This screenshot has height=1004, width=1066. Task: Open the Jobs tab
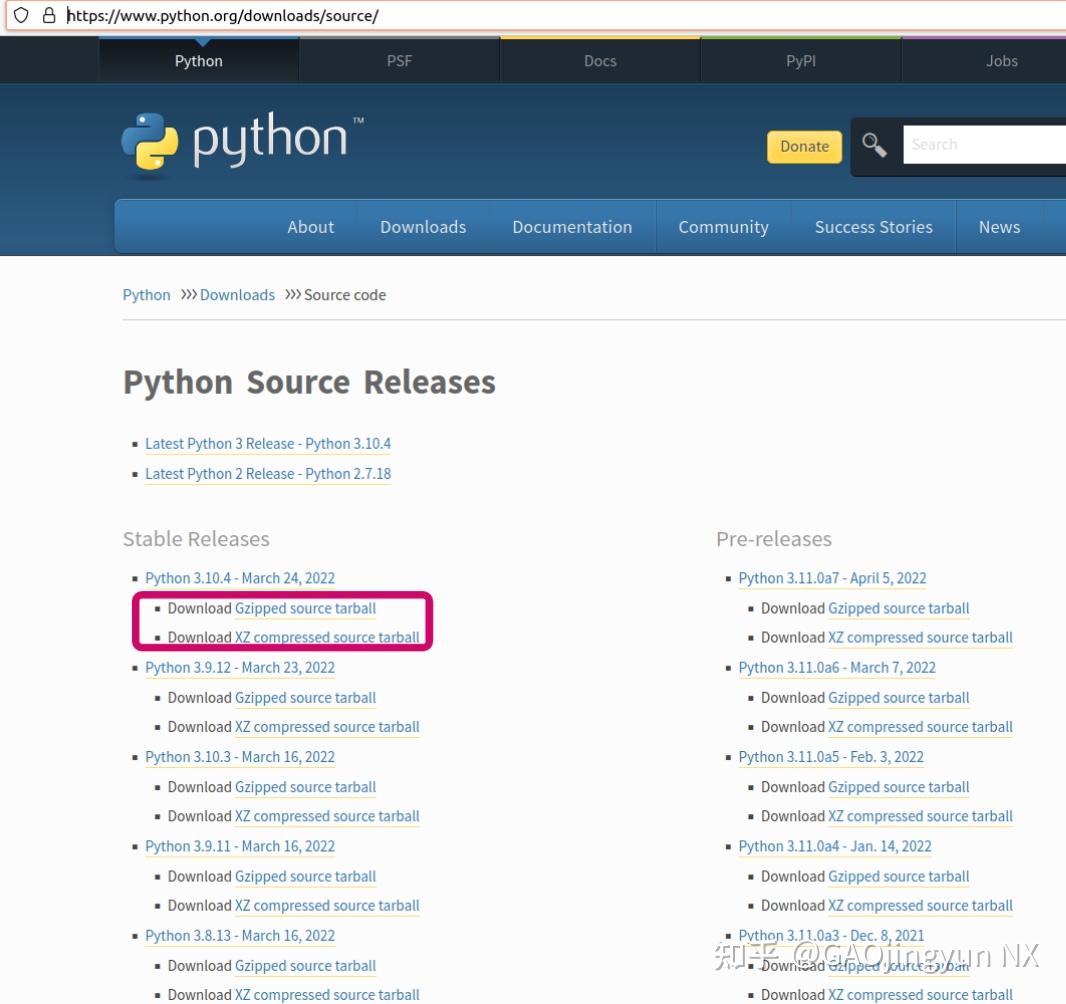coord(1001,60)
